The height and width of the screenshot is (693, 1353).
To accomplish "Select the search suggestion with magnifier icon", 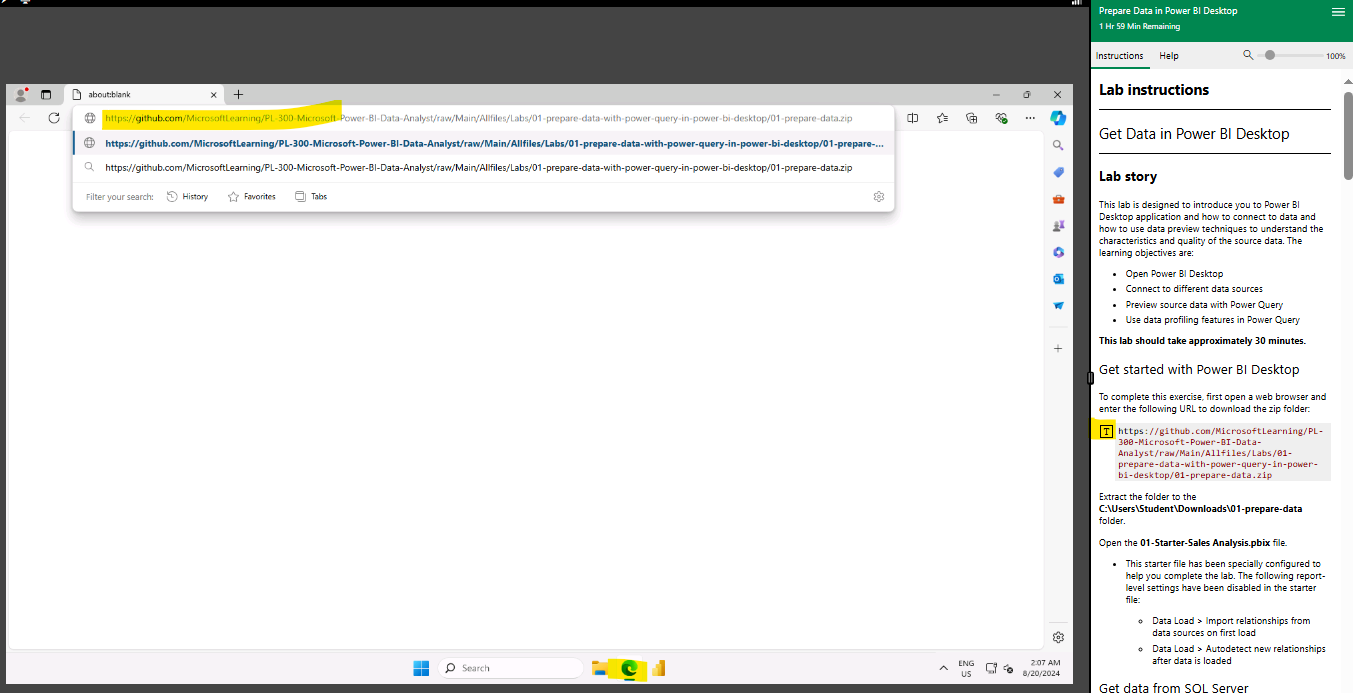I will click(x=483, y=168).
